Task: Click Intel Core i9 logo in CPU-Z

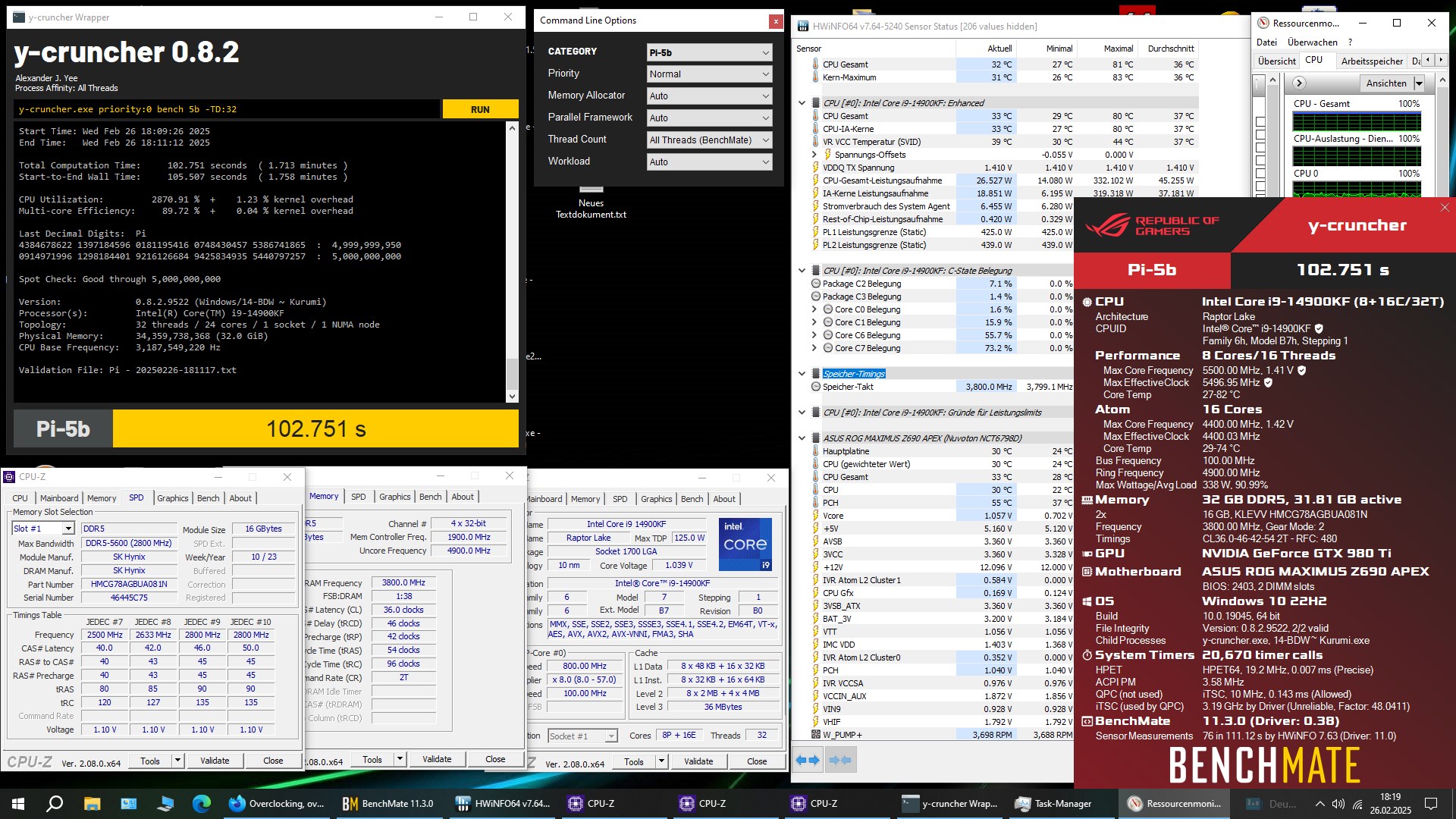Action: pyautogui.click(x=745, y=544)
